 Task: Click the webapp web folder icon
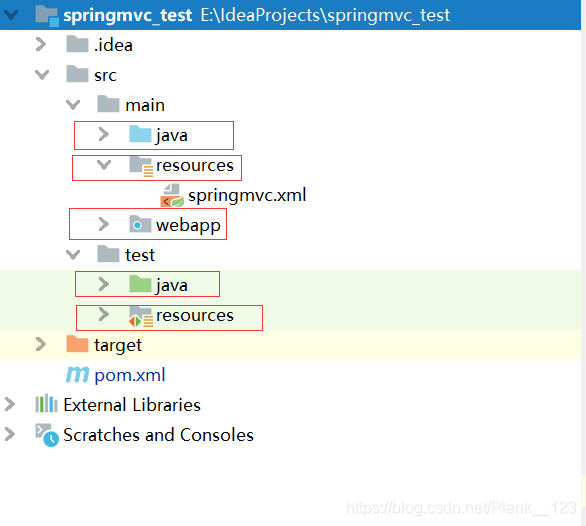tap(140, 224)
